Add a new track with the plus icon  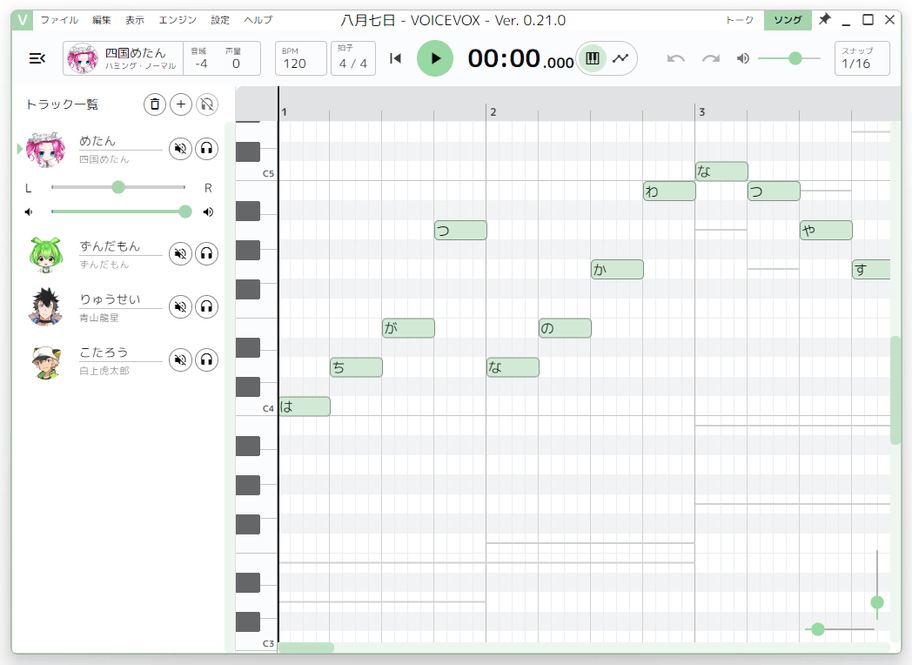click(181, 104)
